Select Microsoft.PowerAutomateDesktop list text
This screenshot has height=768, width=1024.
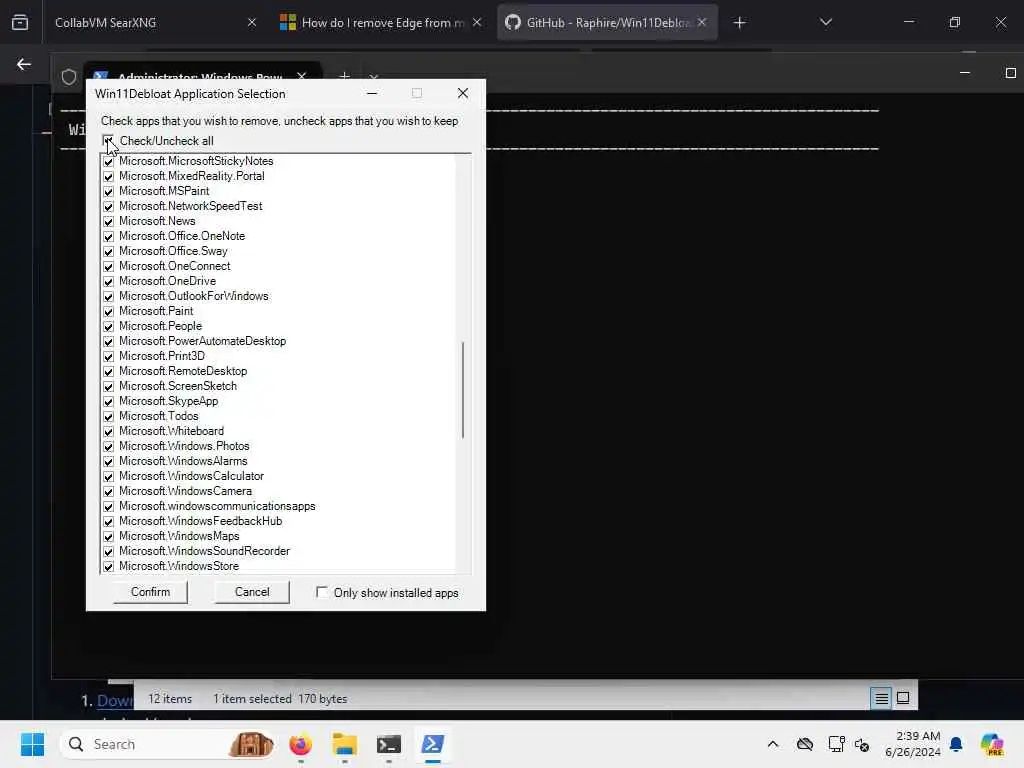(x=202, y=342)
